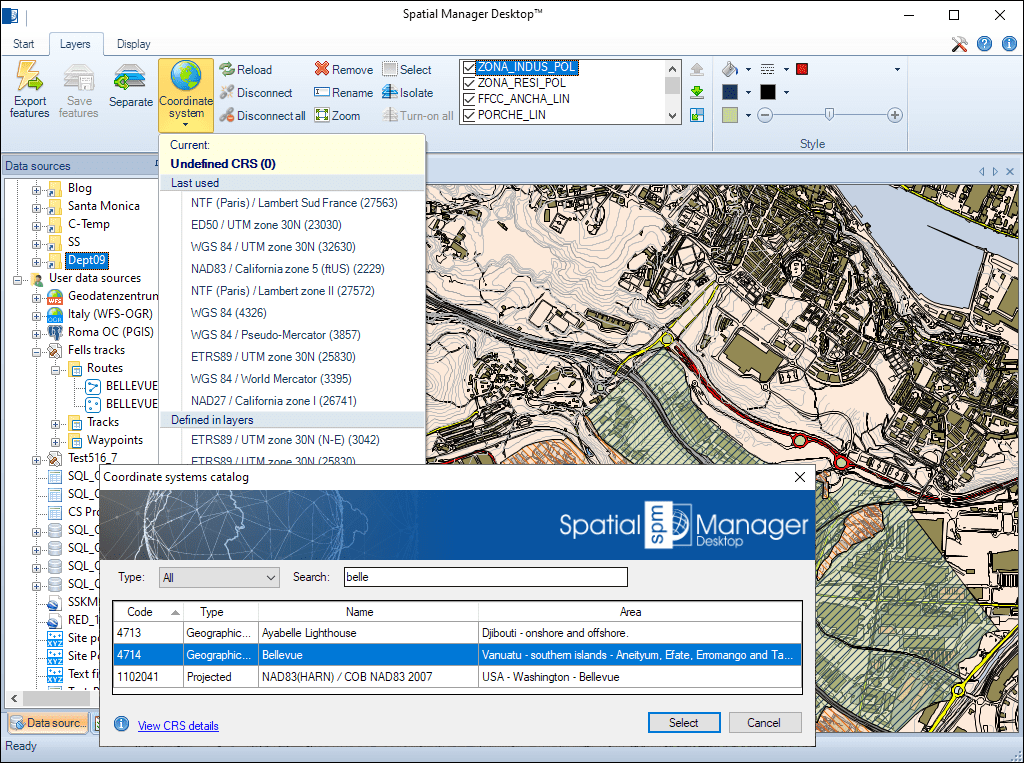1024x764 pixels.
Task: Click the line style pattern icon
Action: pos(768,69)
